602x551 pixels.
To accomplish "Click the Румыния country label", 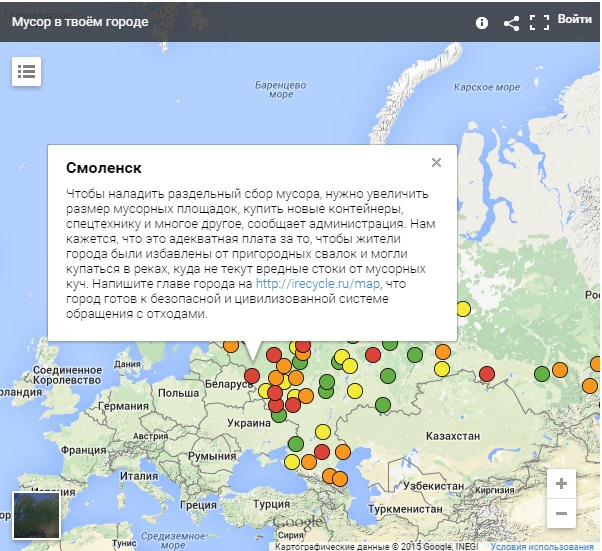I will pos(212,456).
